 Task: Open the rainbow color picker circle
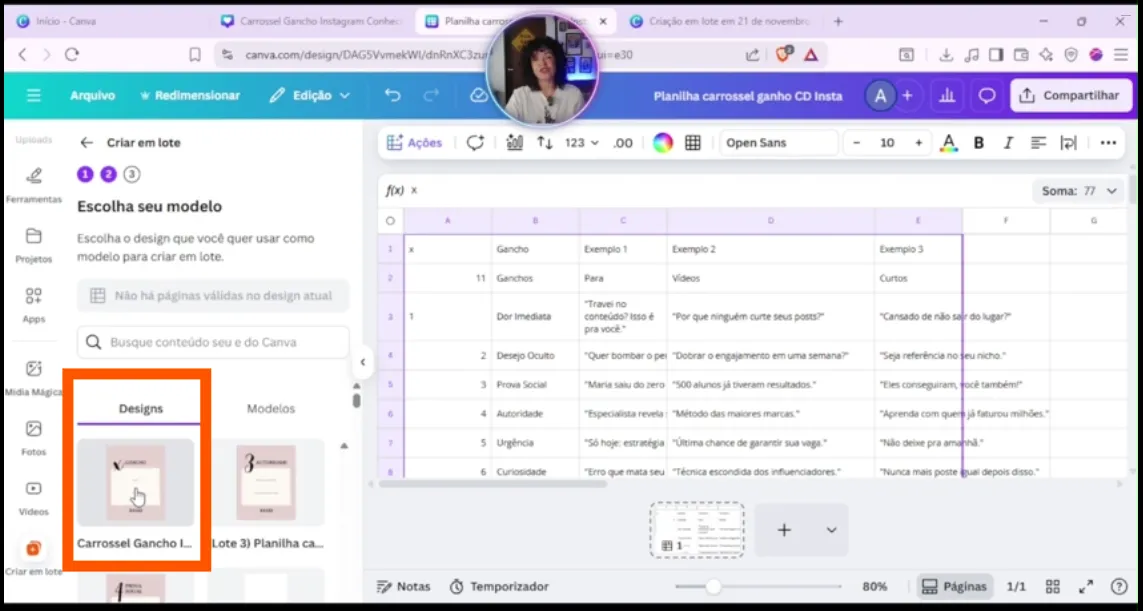663,143
